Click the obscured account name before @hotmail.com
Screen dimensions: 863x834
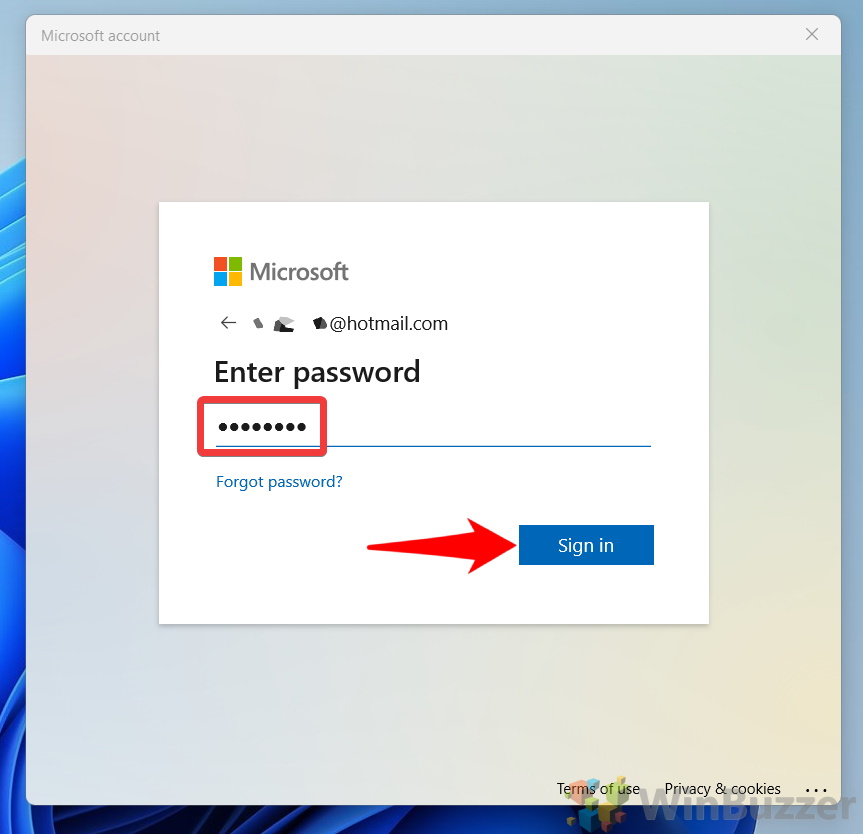coord(290,324)
